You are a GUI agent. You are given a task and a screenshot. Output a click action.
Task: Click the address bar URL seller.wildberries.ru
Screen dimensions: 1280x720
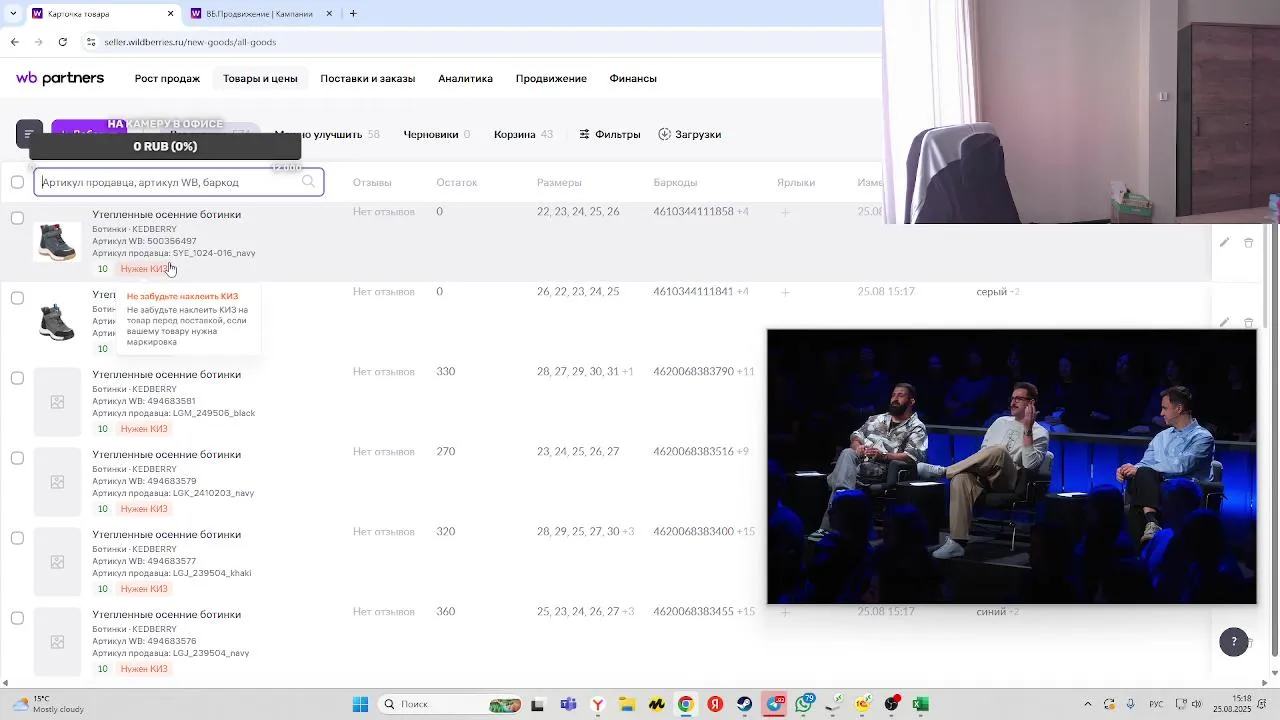point(190,42)
